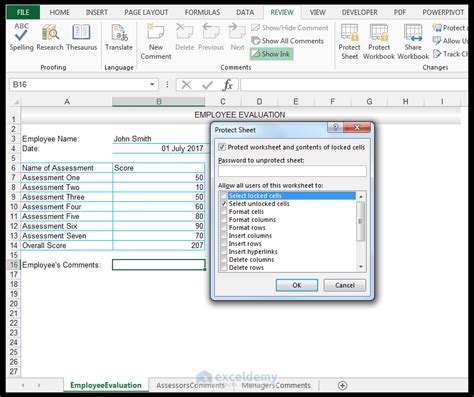Image resolution: width=474 pixels, height=397 pixels.
Task: Open the Research pane
Action: (50, 37)
